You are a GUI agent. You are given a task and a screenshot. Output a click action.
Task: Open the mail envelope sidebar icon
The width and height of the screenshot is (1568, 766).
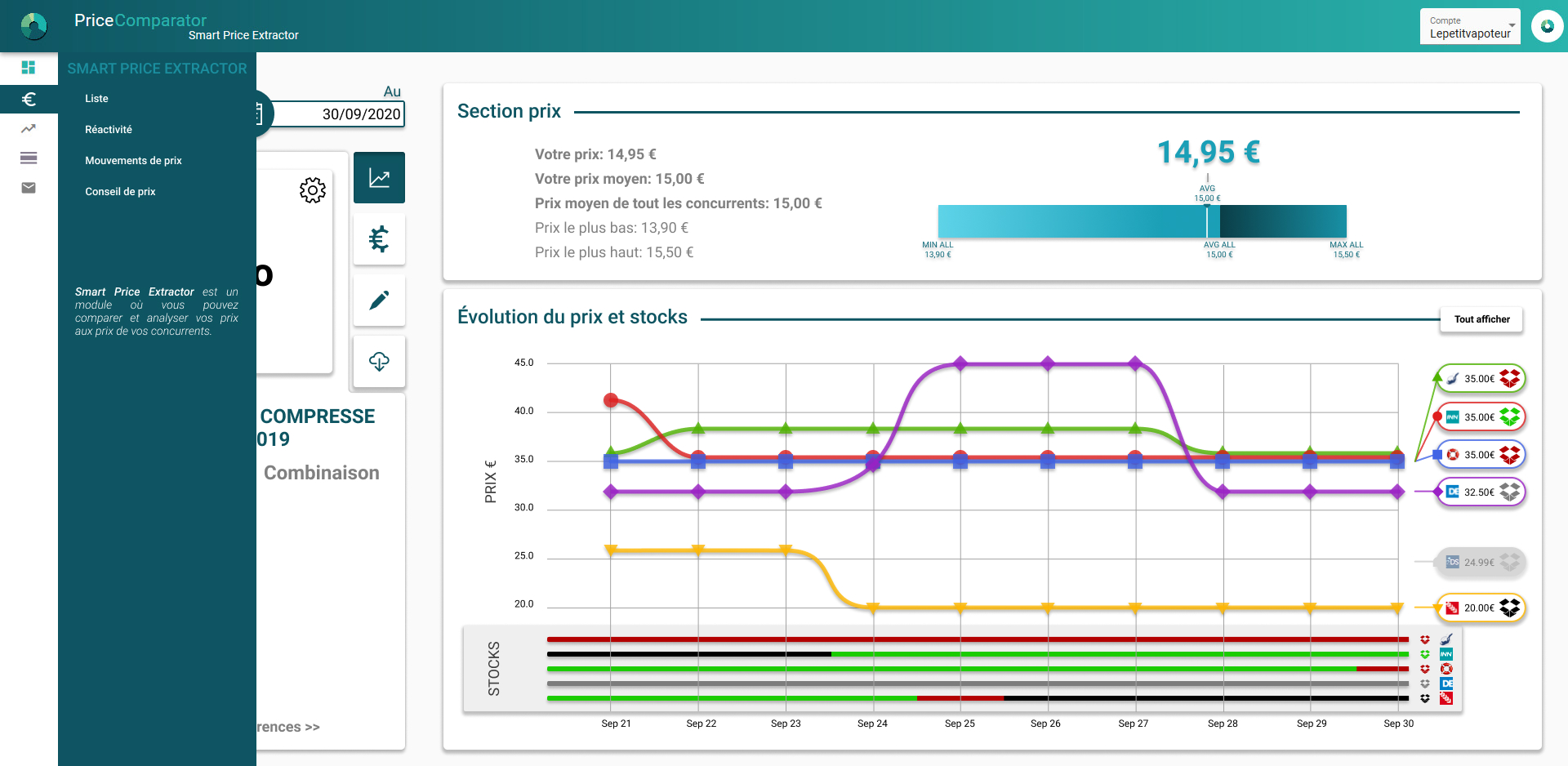point(29,188)
